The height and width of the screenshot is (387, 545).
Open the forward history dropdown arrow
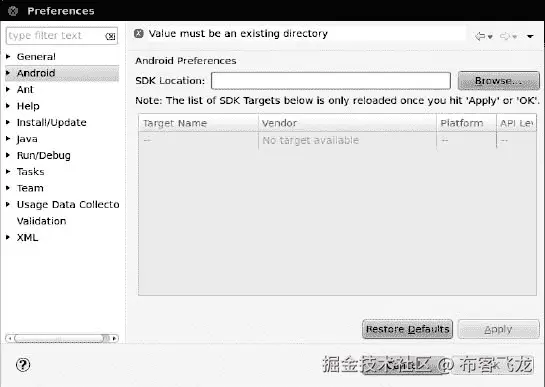click(x=515, y=37)
